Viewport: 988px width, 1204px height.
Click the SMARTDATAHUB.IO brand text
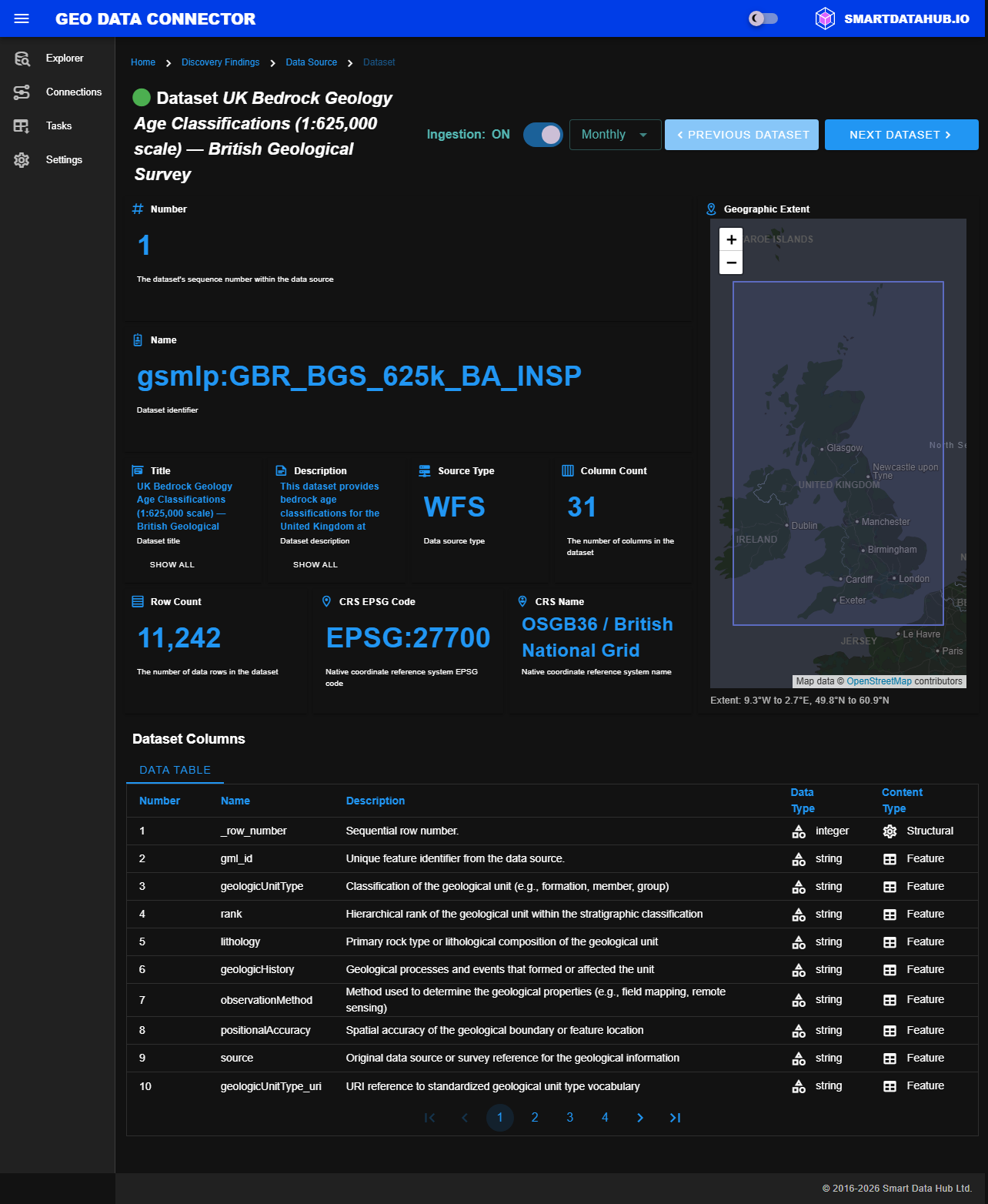(x=906, y=18)
